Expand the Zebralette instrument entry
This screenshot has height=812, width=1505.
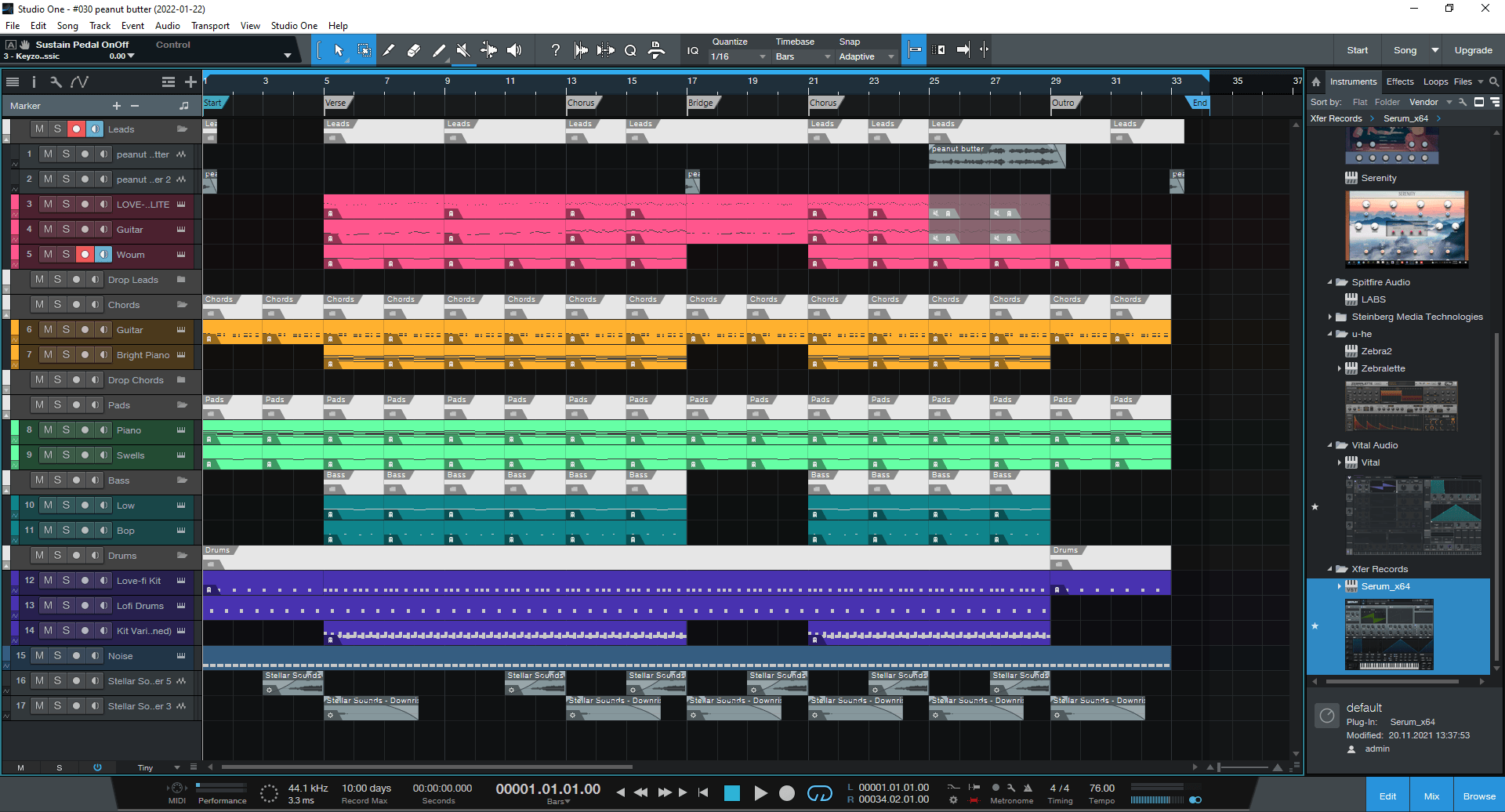click(1340, 368)
